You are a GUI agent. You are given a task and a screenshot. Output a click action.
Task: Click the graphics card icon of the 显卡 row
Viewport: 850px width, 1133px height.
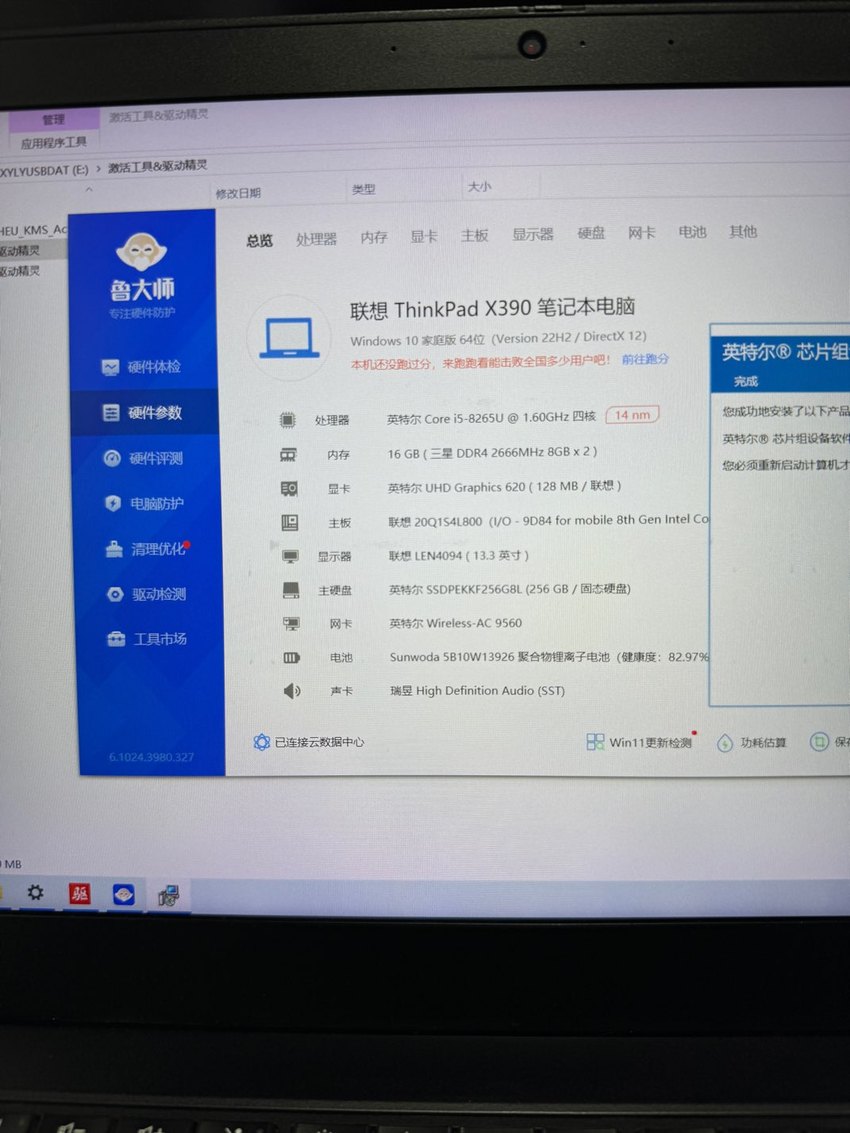click(289, 488)
